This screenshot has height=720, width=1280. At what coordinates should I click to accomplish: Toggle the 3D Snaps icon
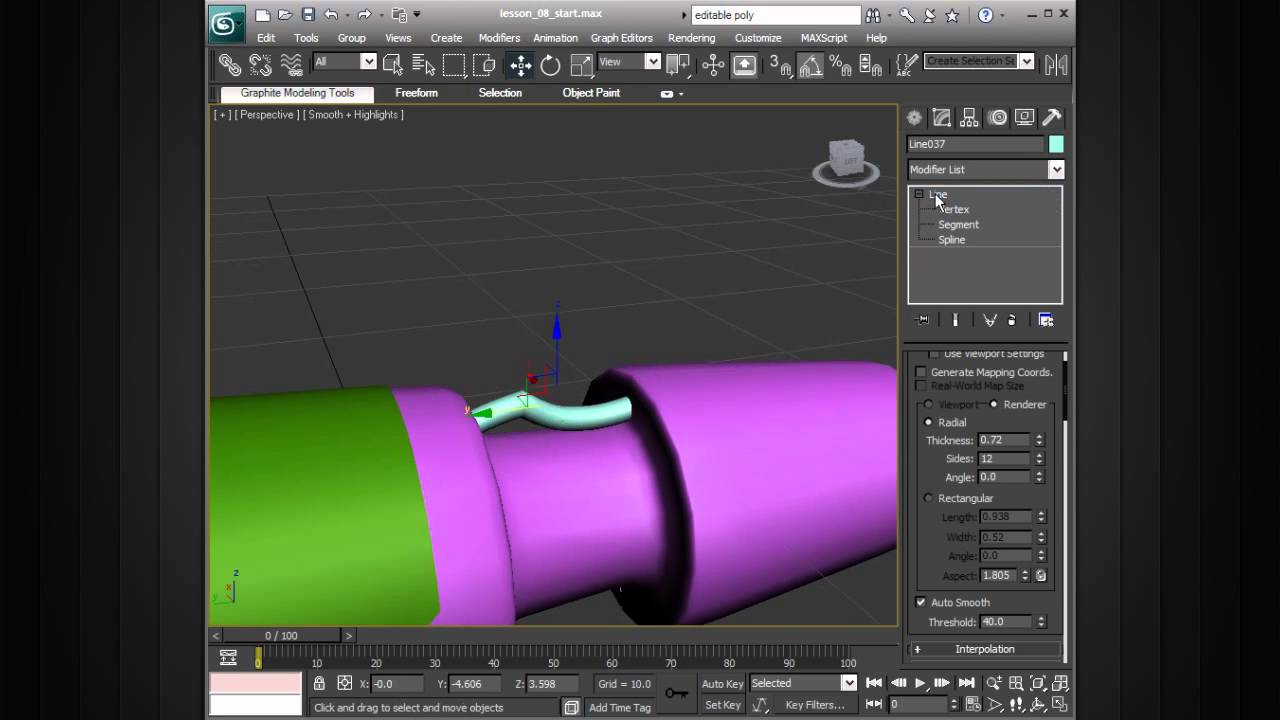(779, 65)
